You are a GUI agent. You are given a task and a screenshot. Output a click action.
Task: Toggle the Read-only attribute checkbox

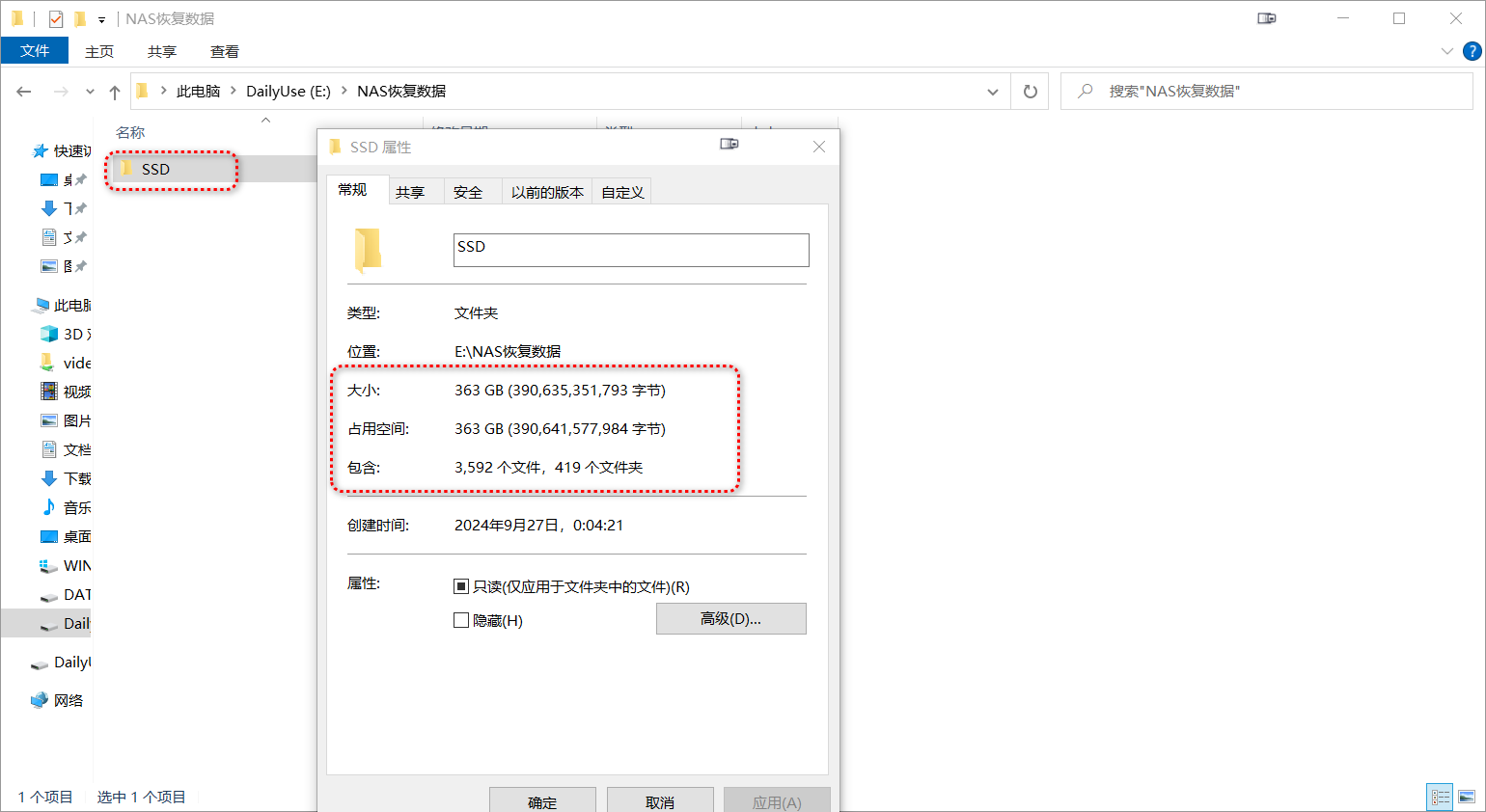tap(461, 586)
